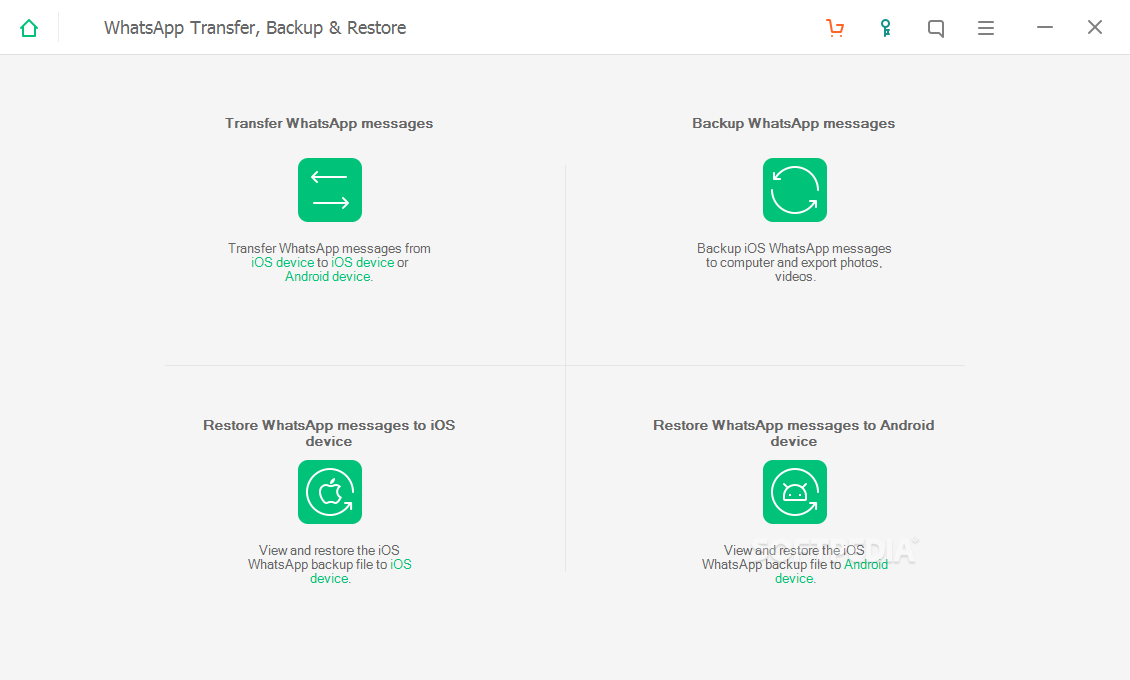Image resolution: width=1130 pixels, height=680 pixels.
Task: Open the shopping cart purchase icon
Action: click(x=835, y=28)
